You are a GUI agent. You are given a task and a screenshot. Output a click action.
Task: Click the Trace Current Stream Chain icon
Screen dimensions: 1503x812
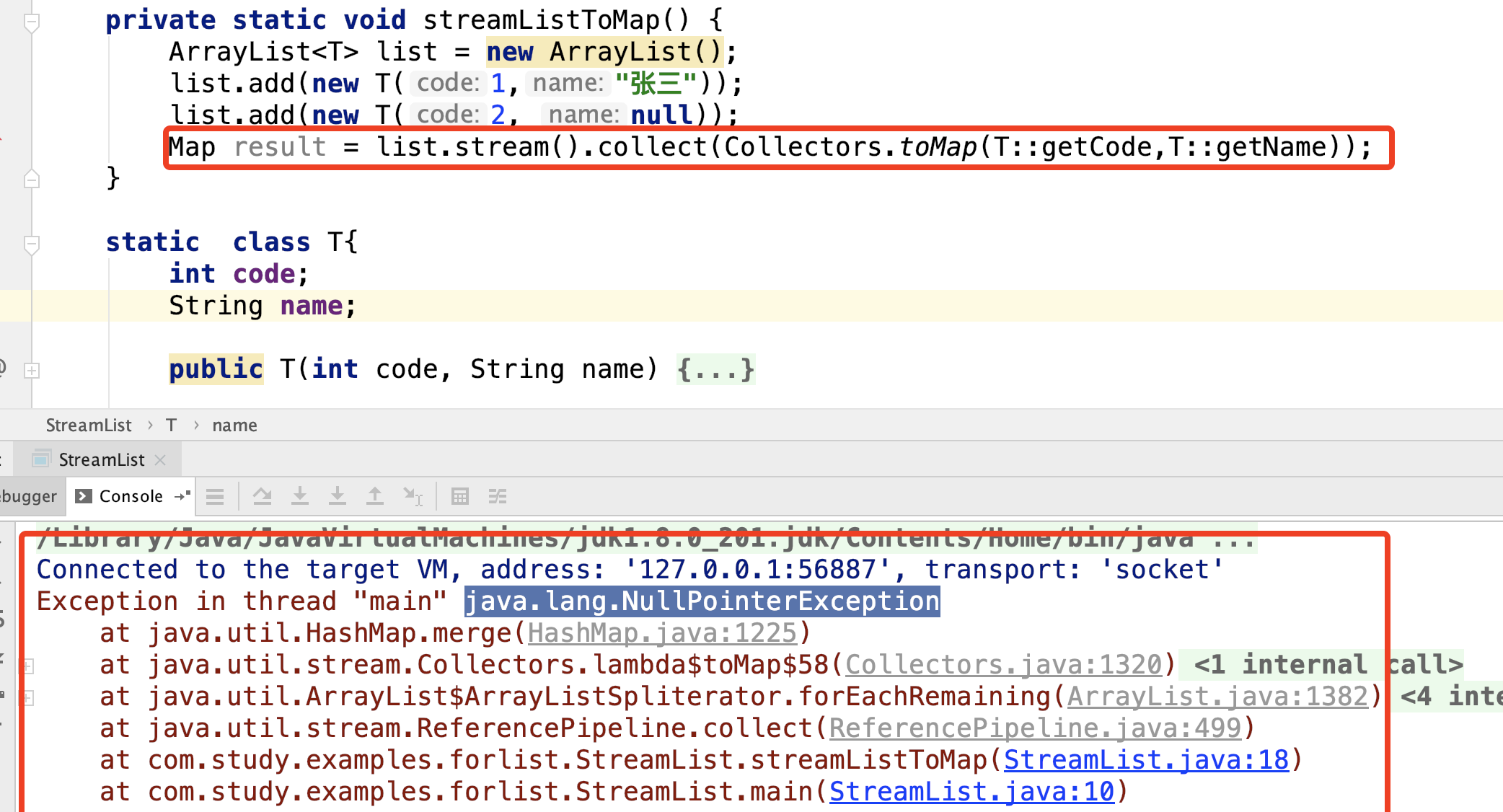498,496
